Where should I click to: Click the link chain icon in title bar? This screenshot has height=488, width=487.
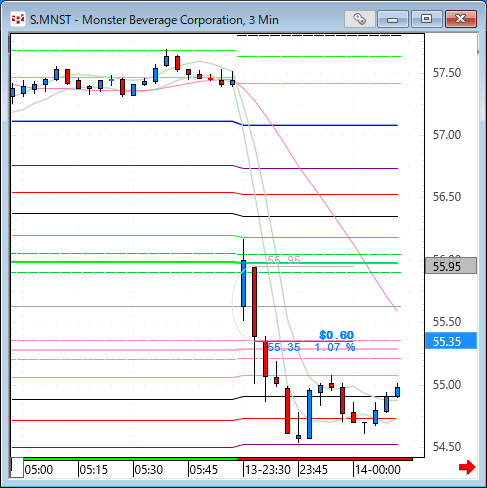tap(359, 19)
